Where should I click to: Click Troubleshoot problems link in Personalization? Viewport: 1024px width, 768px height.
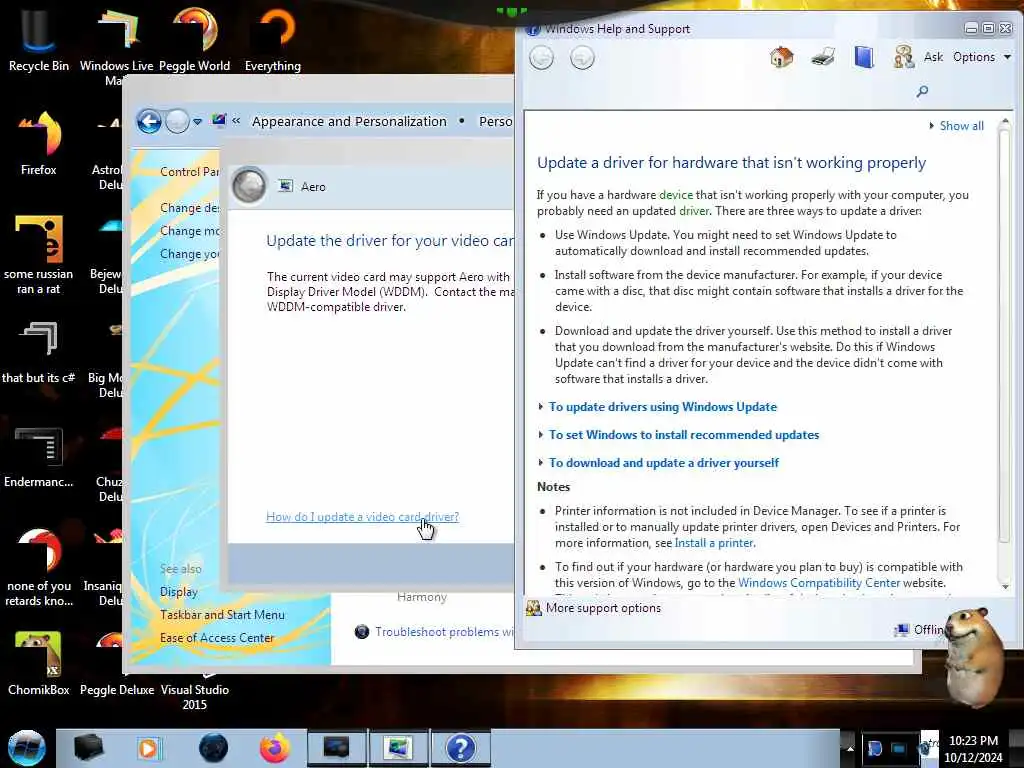pyautogui.click(x=444, y=632)
